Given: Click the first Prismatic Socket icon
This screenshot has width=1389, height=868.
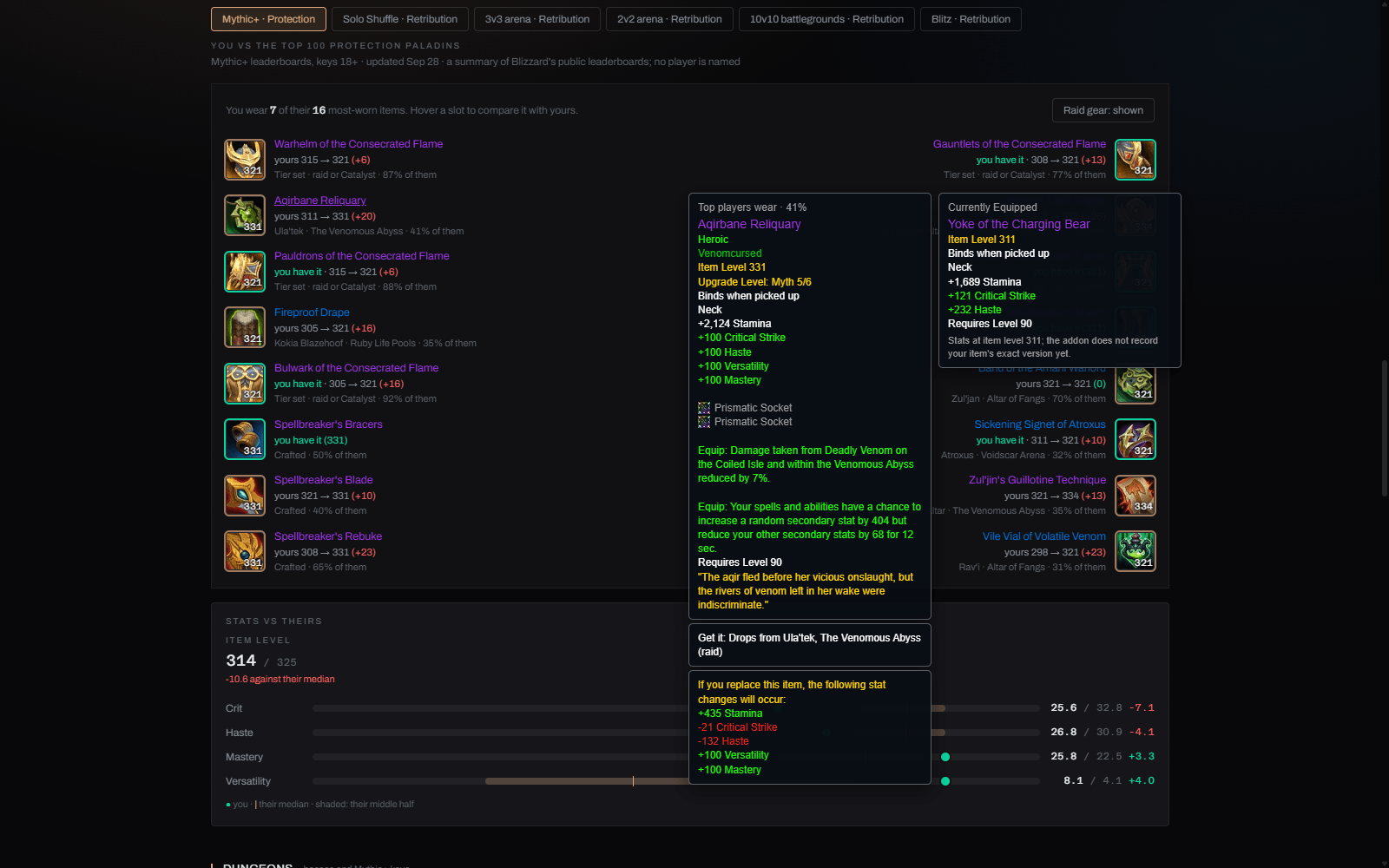Looking at the screenshot, I should click(x=704, y=408).
